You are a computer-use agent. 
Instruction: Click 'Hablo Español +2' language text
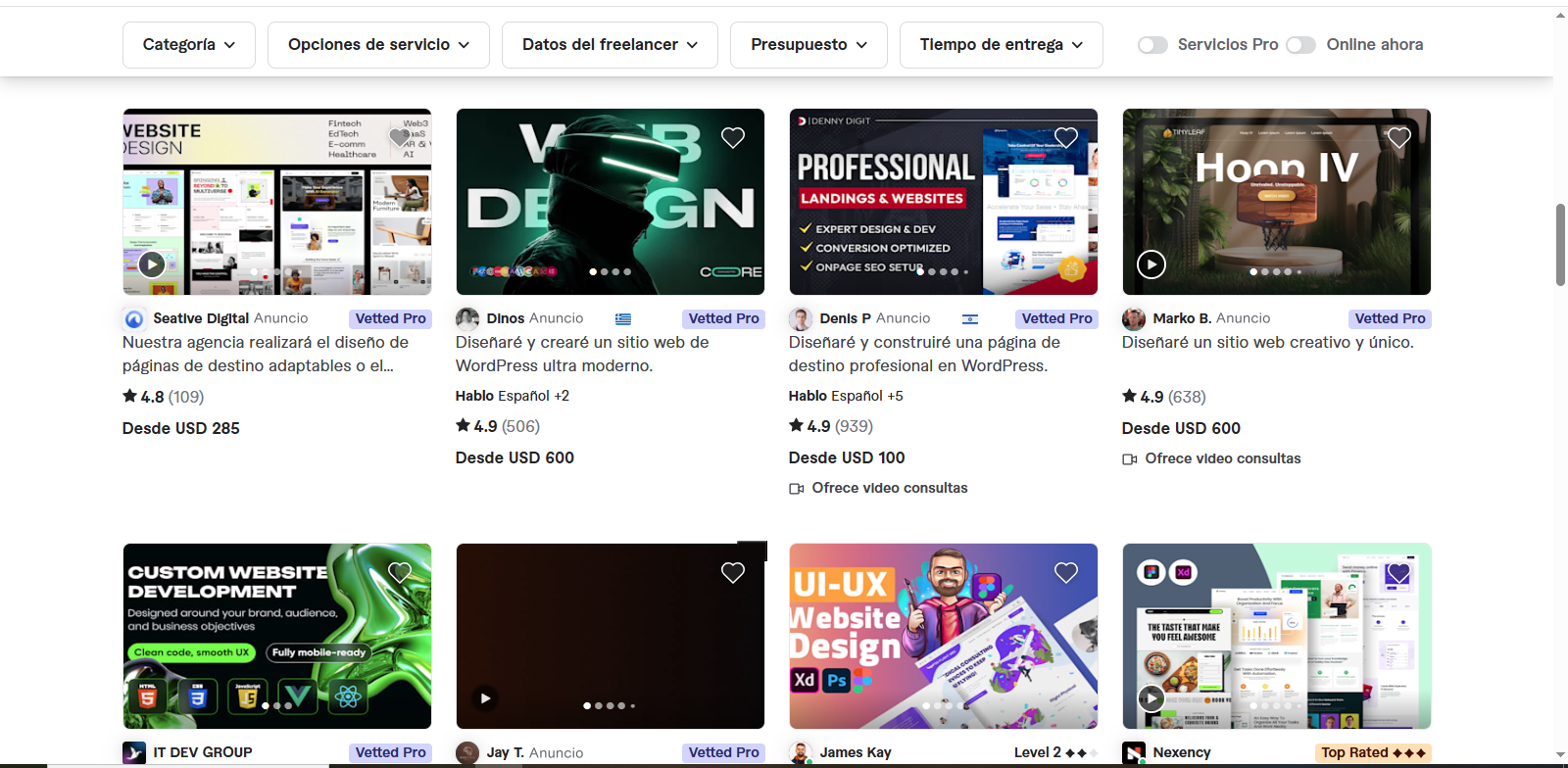tap(513, 396)
